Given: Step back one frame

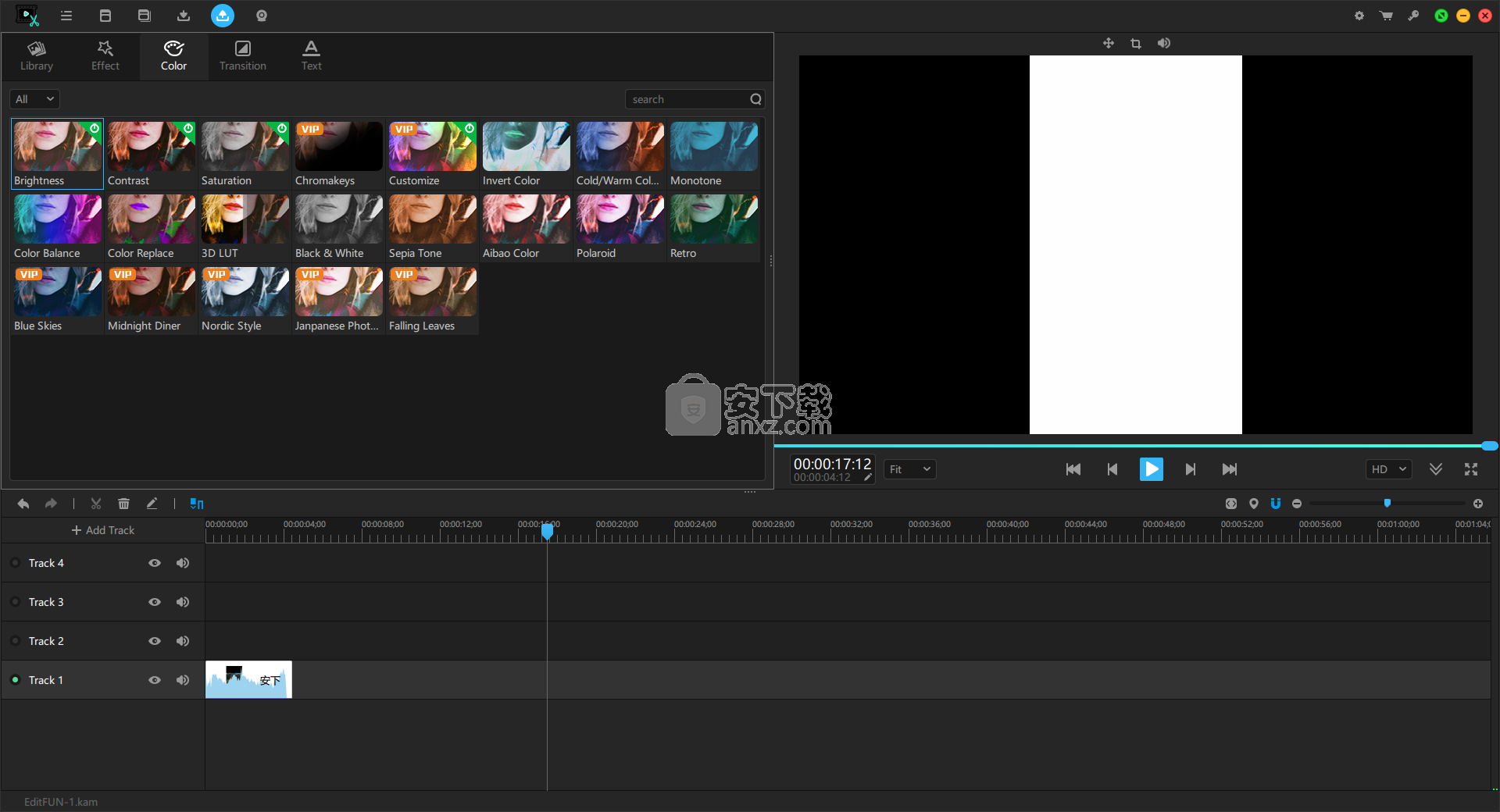Looking at the screenshot, I should [x=1112, y=469].
